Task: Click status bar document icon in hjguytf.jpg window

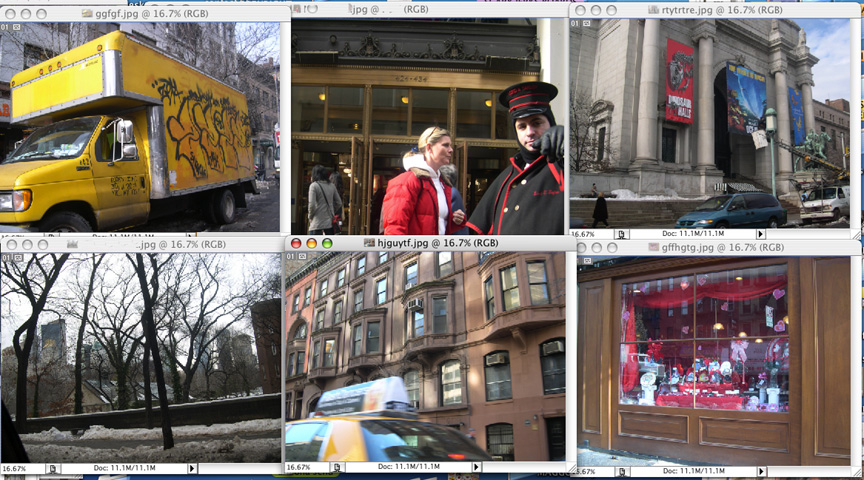Action: 336,468
